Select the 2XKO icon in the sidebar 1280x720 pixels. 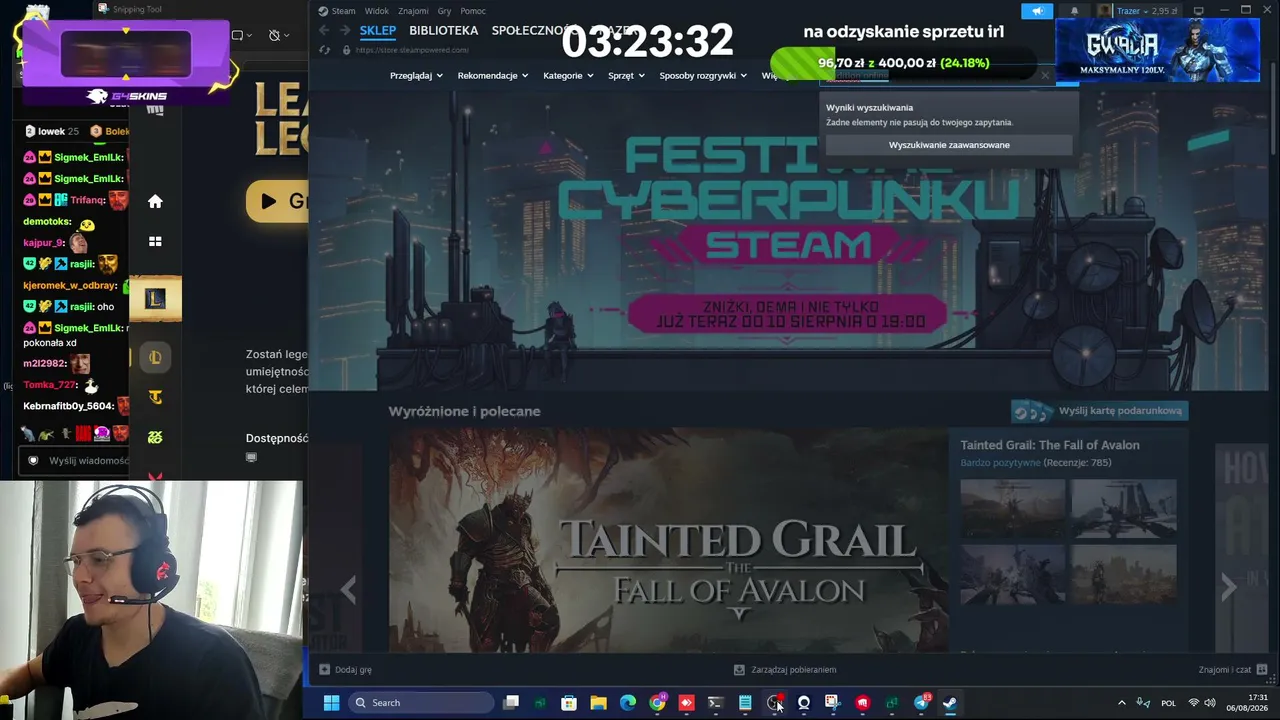(155, 437)
